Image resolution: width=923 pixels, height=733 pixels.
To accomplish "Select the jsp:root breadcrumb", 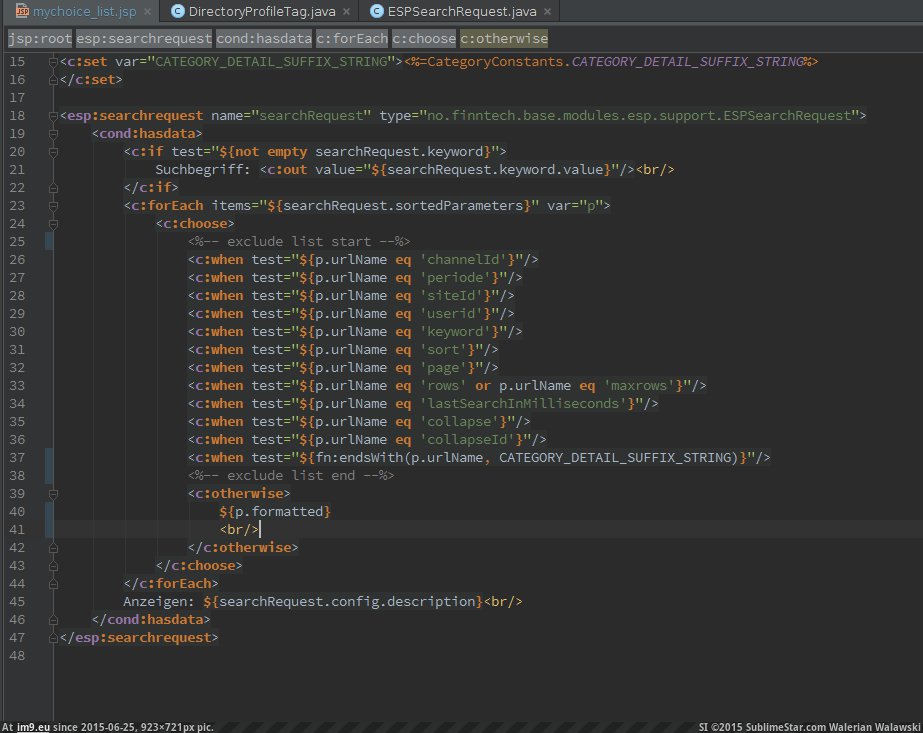I will [x=39, y=38].
